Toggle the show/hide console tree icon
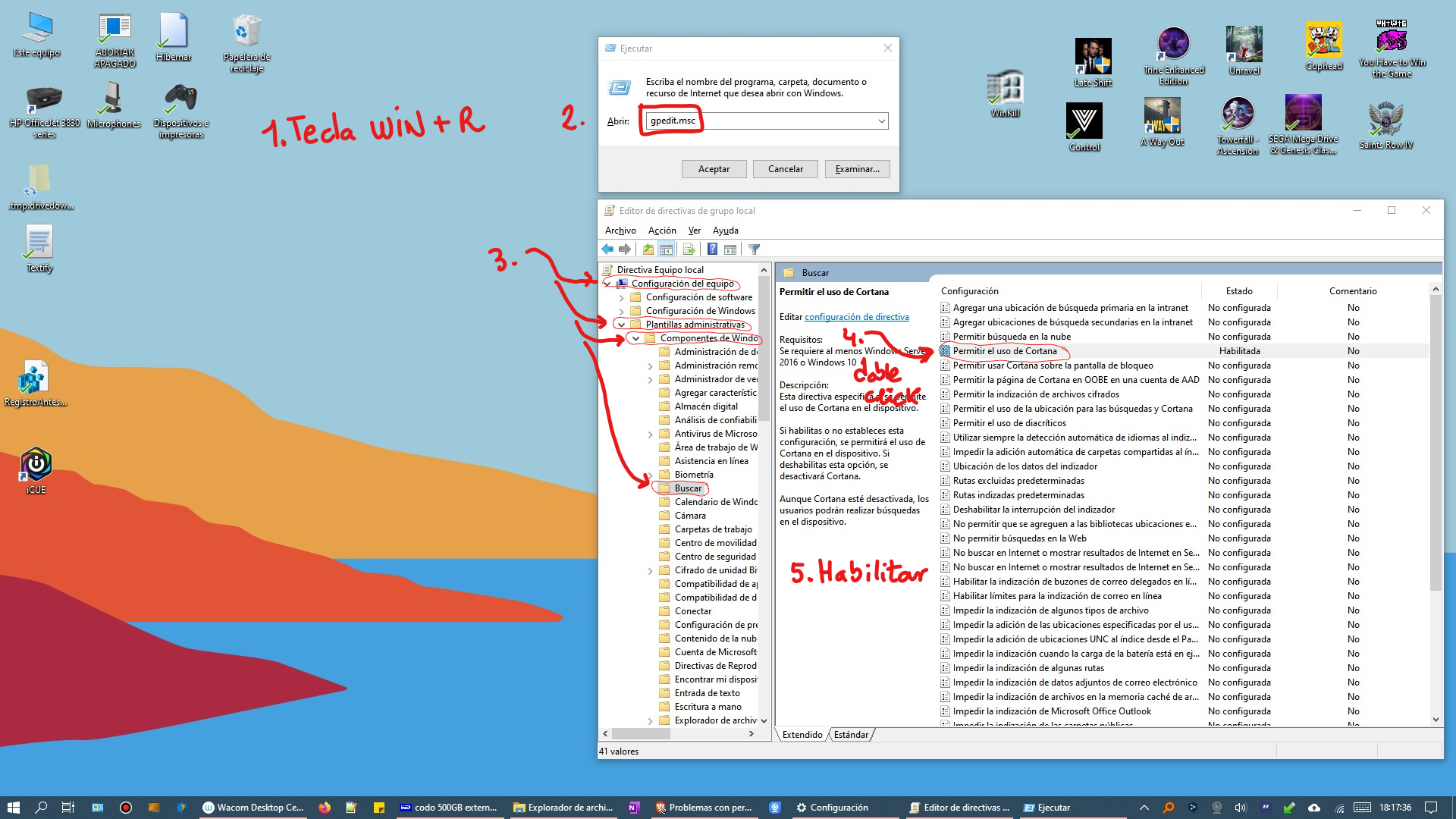The image size is (1456, 819). pos(666,249)
